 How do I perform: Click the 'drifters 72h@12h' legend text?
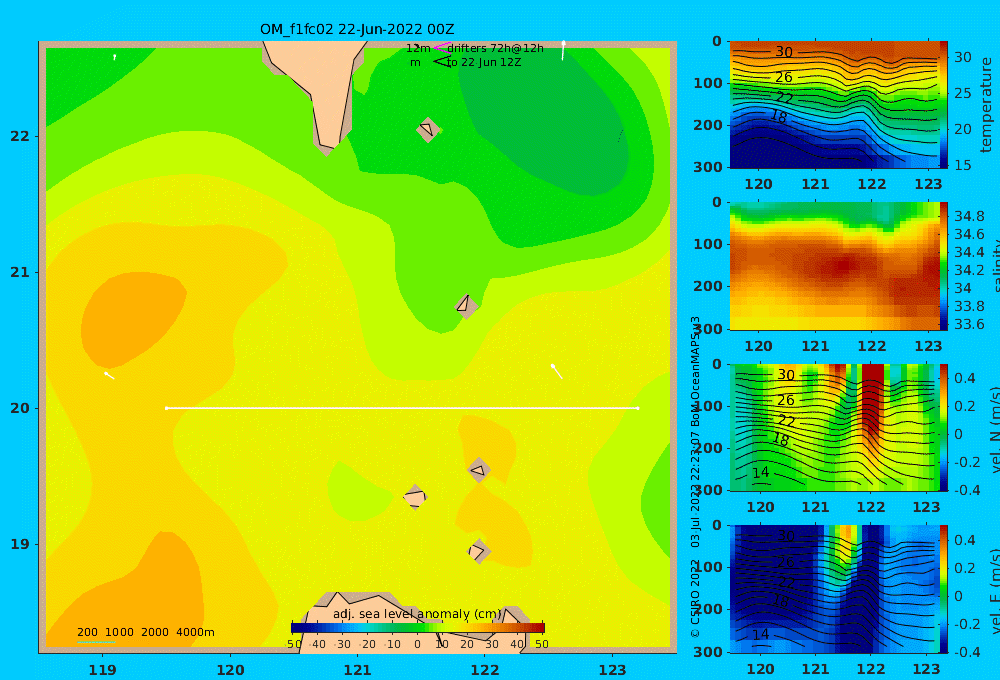tap(496, 48)
